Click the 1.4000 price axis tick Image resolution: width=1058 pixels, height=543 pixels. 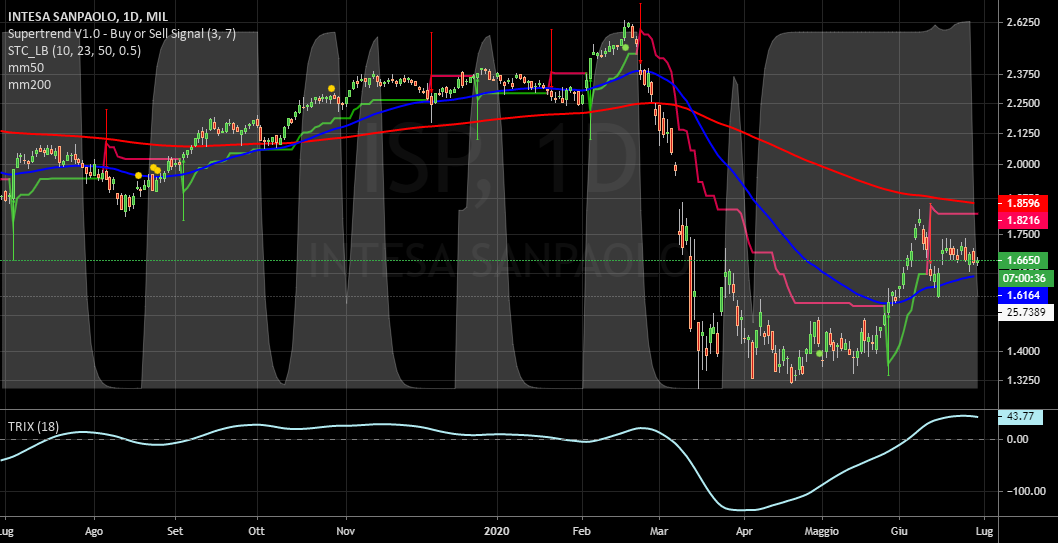[x=1022, y=351]
